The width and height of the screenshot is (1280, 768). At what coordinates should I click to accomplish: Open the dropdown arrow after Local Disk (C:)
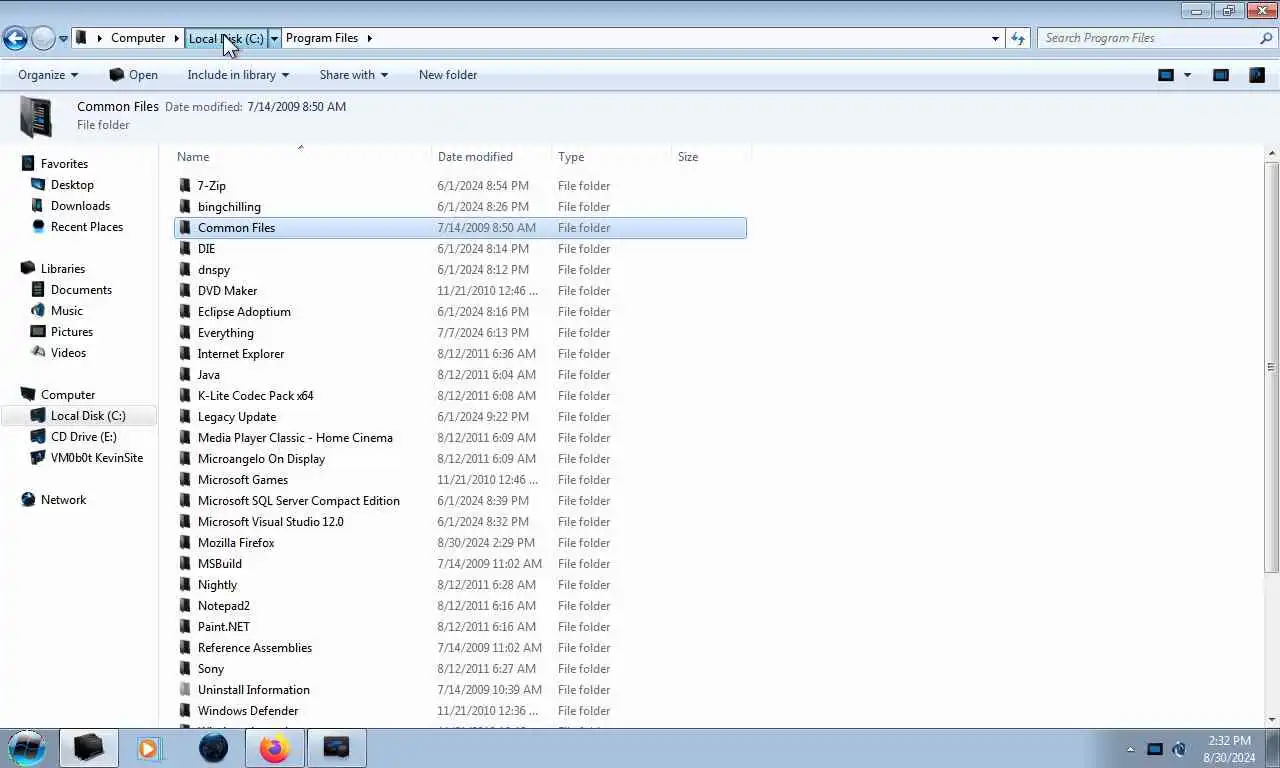275,38
